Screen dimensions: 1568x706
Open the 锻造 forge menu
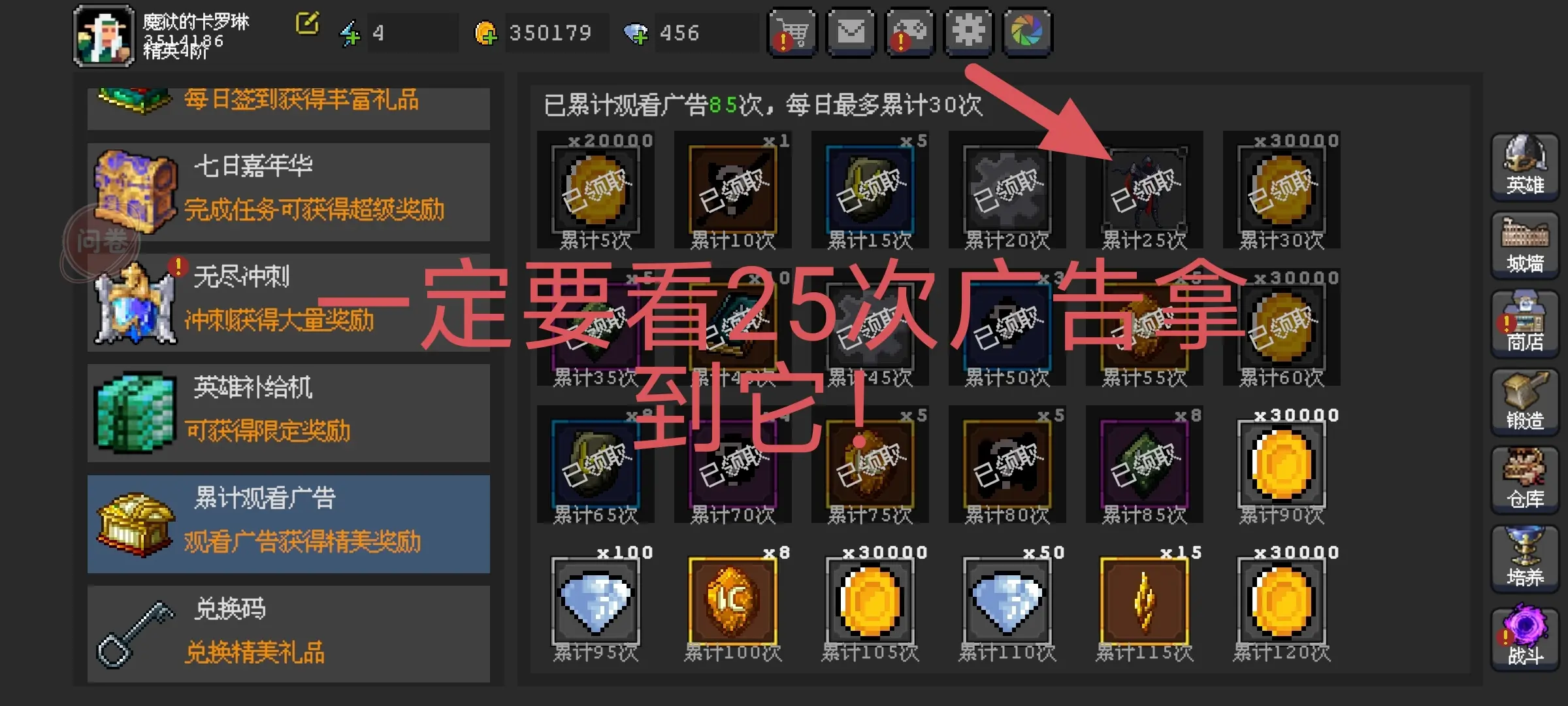pyautogui.click(x=1525, y=402)
